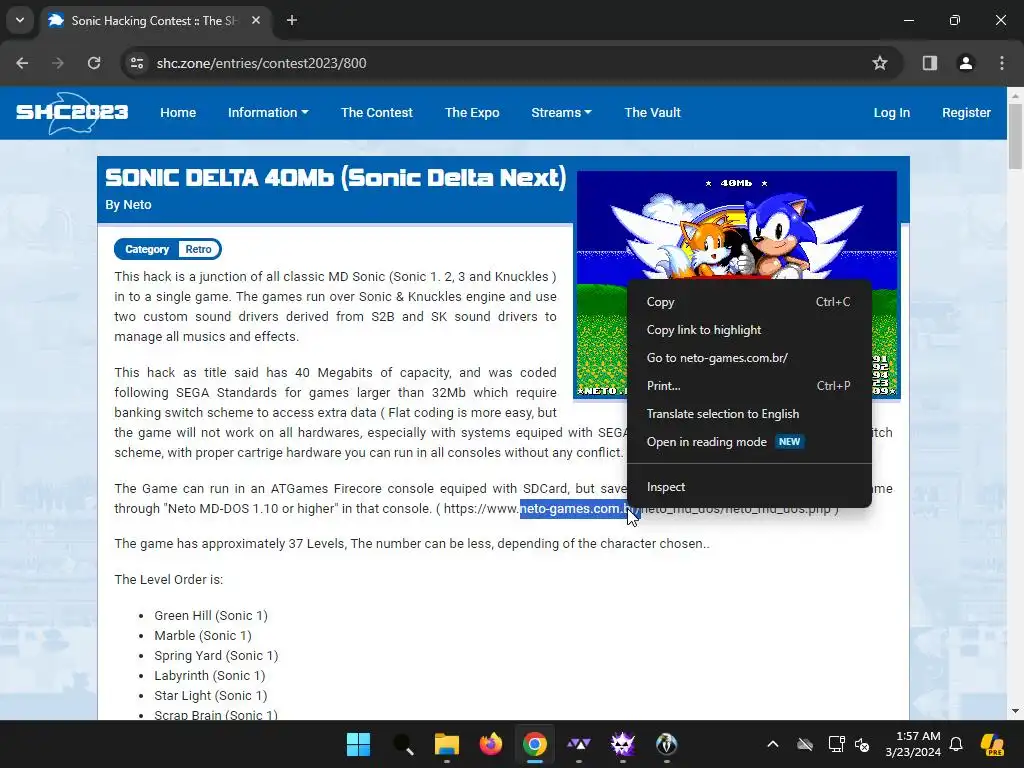Image resolution: width=1024 pixels, height=768 pixels.
Task: Choose Open in reading mode
Action: (x=749, y=442)
